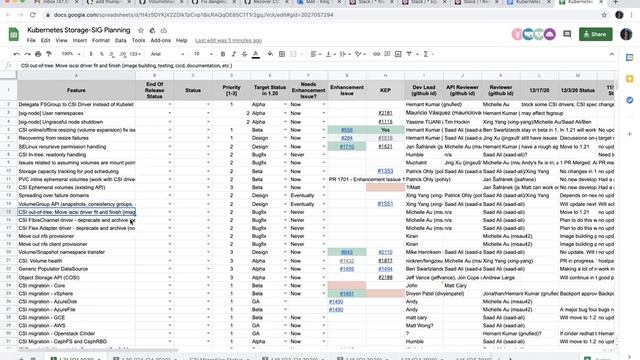Image resolution: width=640 pixels, height=360 pixels.
Task: Open enhancement issue link #1491
Action: tap(347, 293)
